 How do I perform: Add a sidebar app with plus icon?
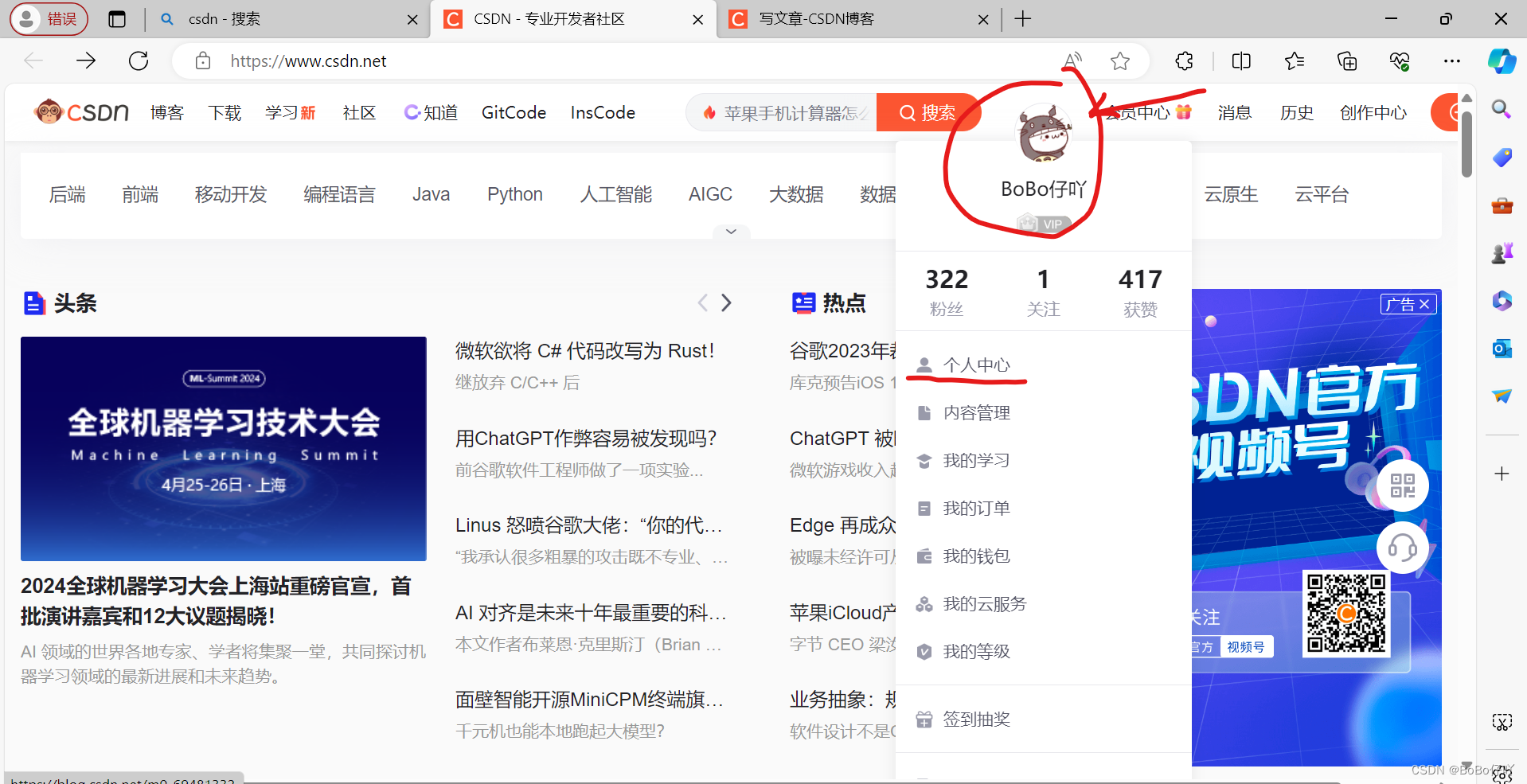(x=1502, y=474)
